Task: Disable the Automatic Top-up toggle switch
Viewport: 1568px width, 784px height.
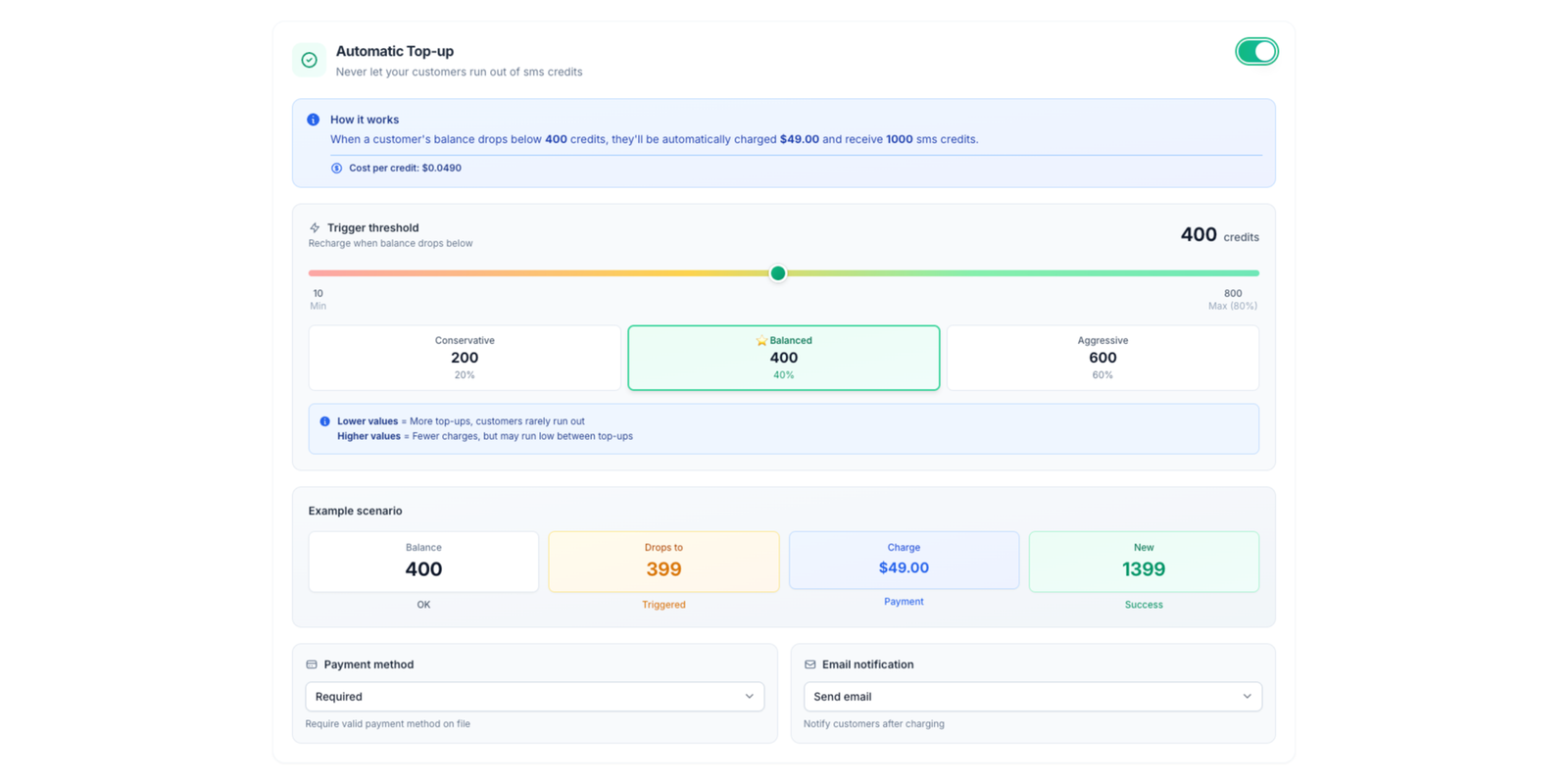Action: (1256, 52)
